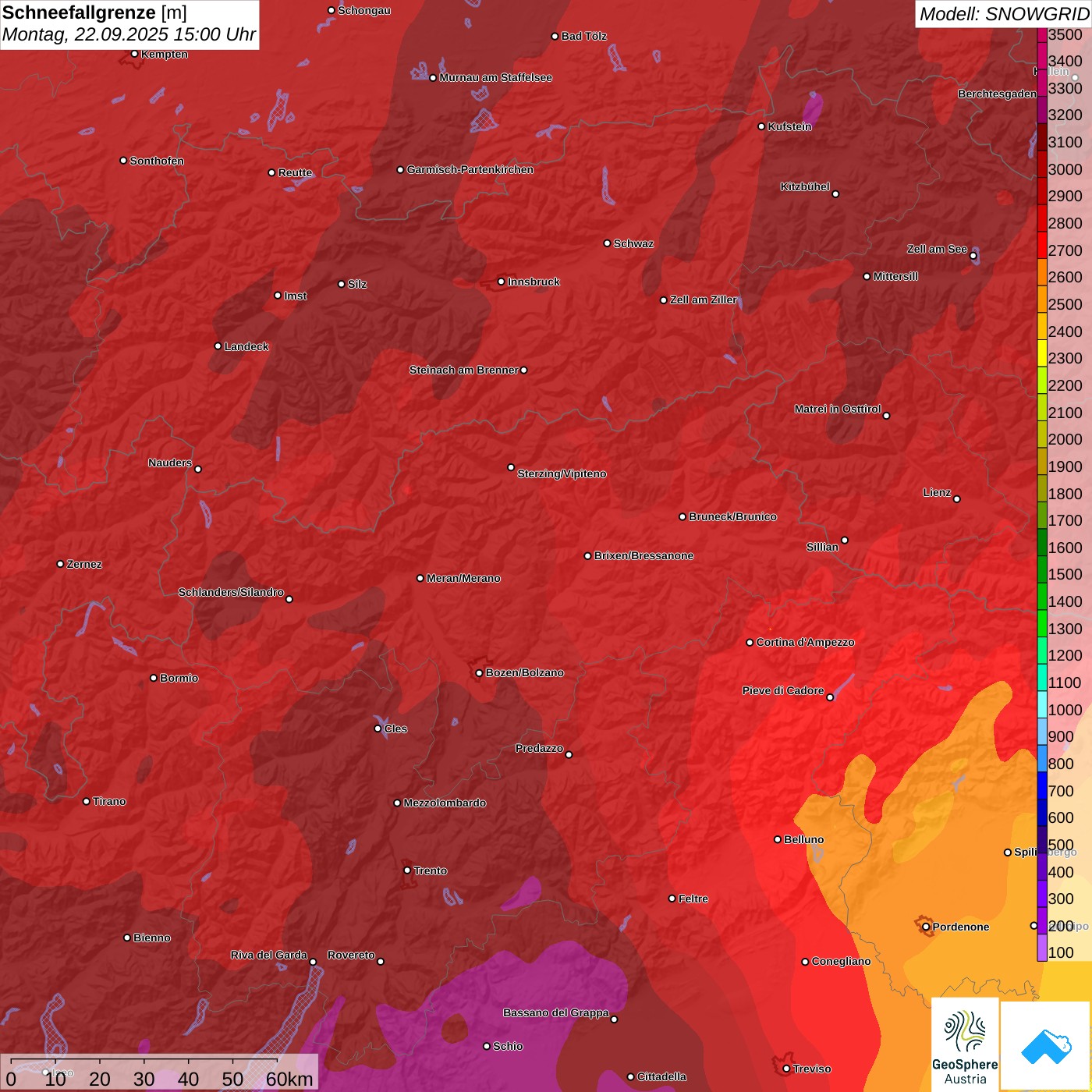Click the GeoSphere Austria logo
Viewport: 1092px width, 1092px height.
point(965,1044)
